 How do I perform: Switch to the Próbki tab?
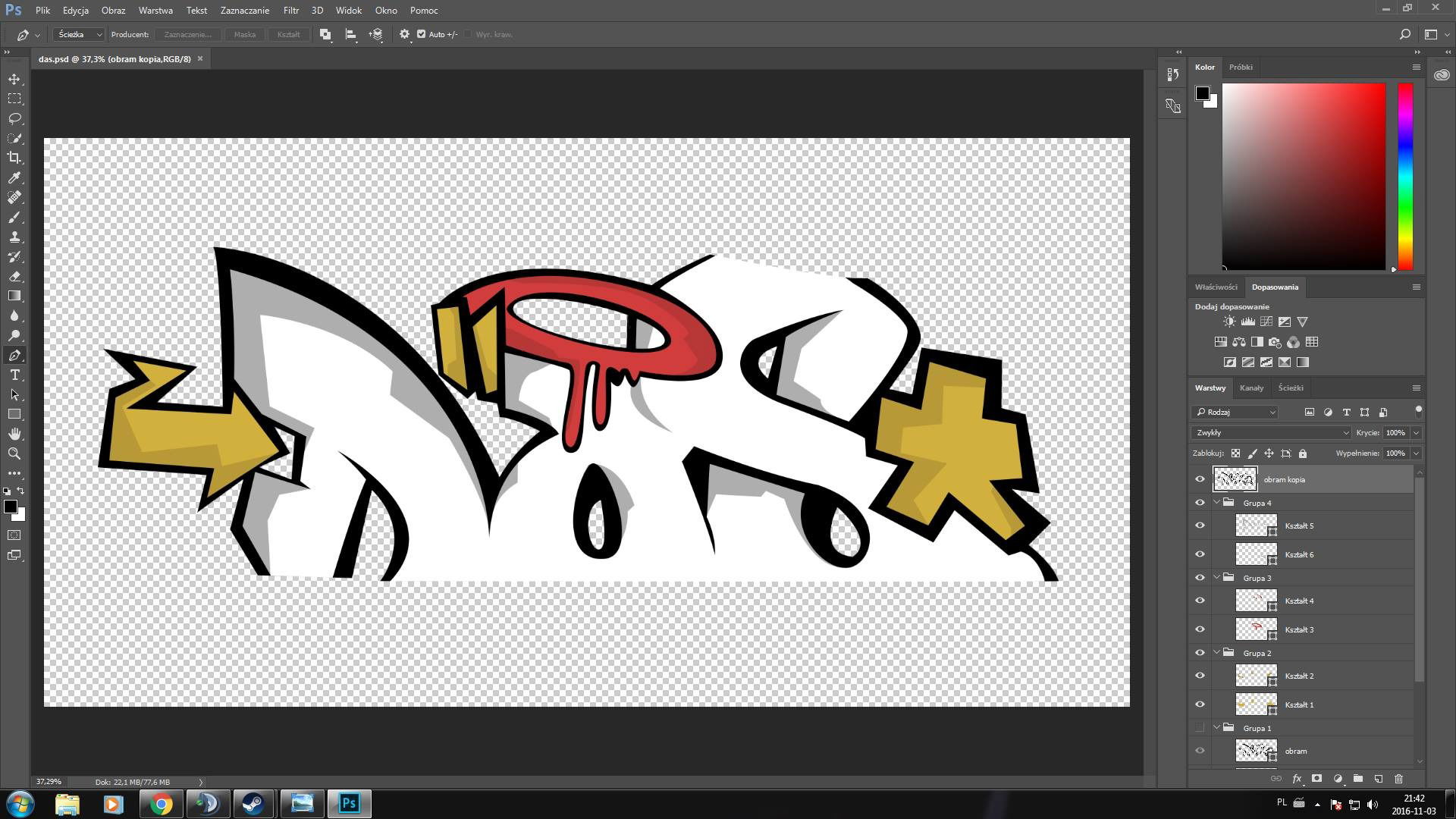tap(1241, 67)
